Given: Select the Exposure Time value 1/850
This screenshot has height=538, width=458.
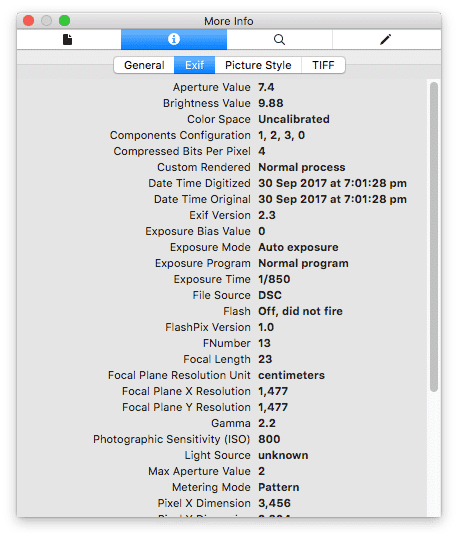Looking at the screenshot, I should 274,279.
